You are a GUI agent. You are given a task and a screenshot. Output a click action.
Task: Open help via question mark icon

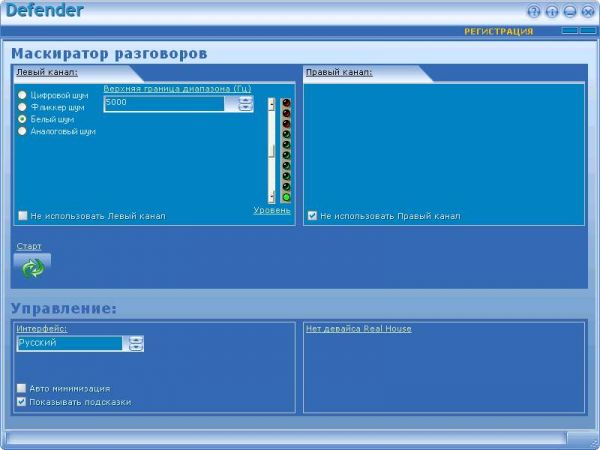pos(534,11)
